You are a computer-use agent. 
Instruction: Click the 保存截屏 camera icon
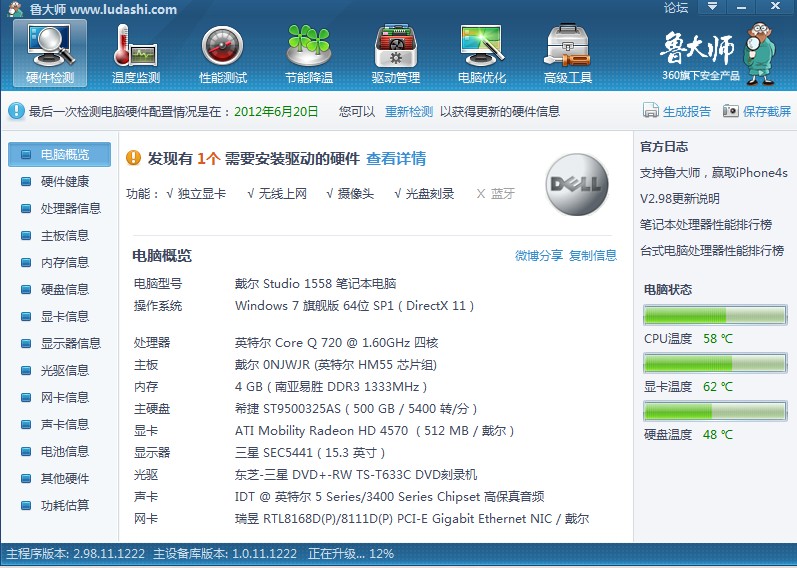pos(730,110)
